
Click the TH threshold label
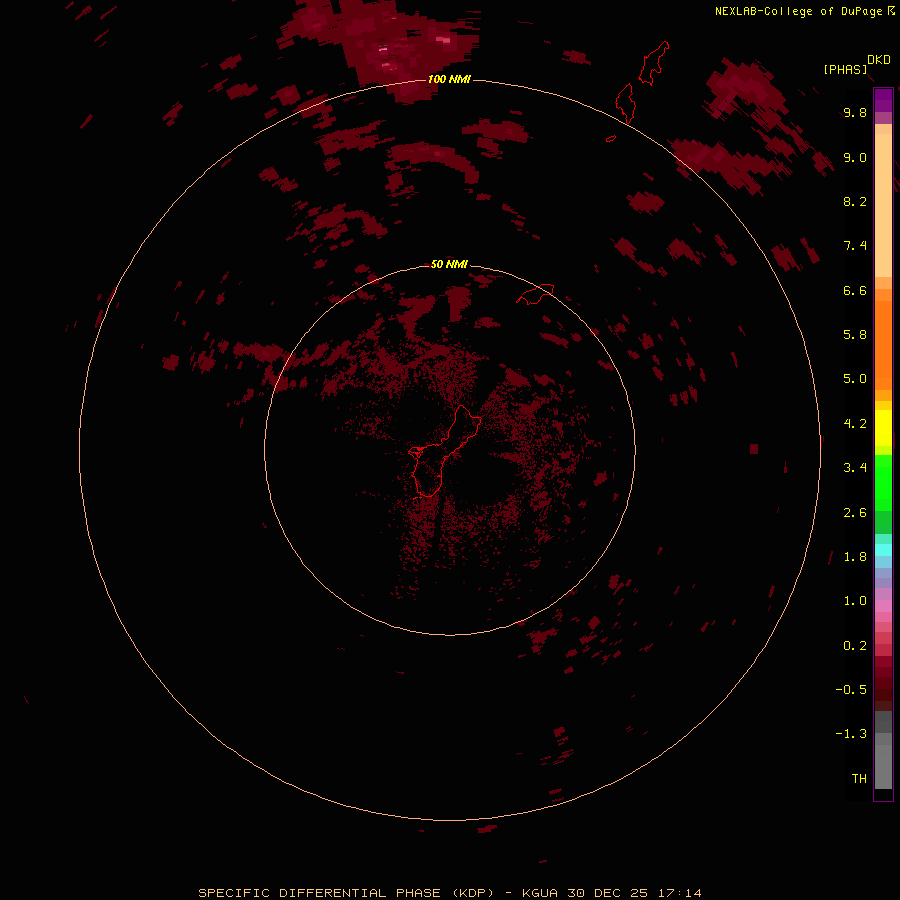pos(859,779)
